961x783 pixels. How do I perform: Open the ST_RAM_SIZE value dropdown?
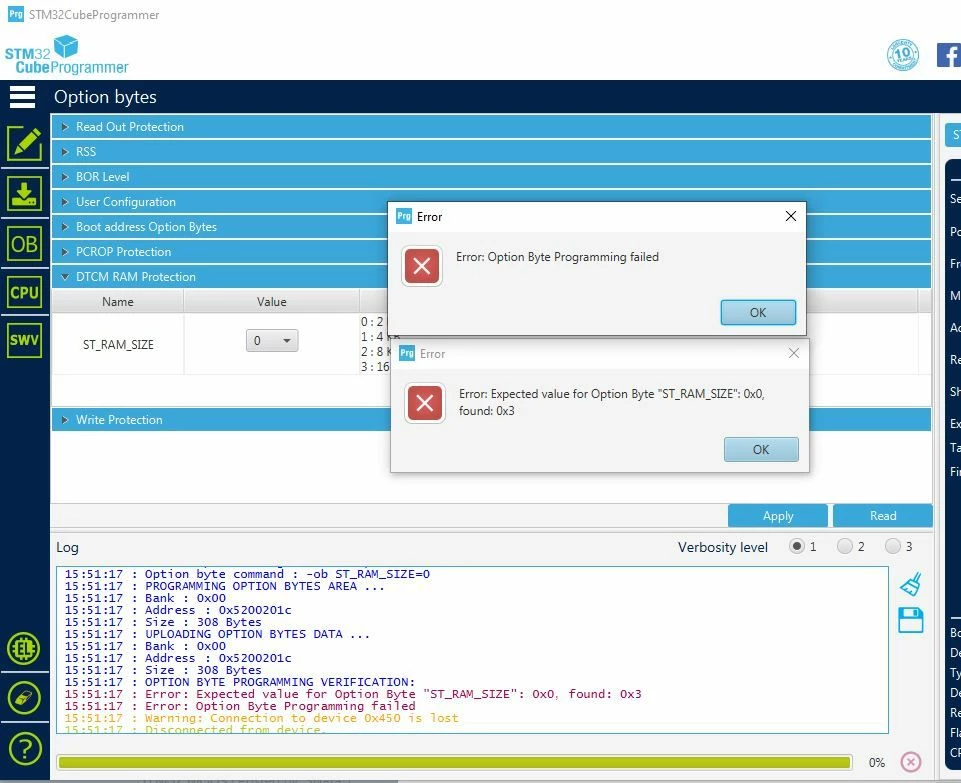coord(272,341)
